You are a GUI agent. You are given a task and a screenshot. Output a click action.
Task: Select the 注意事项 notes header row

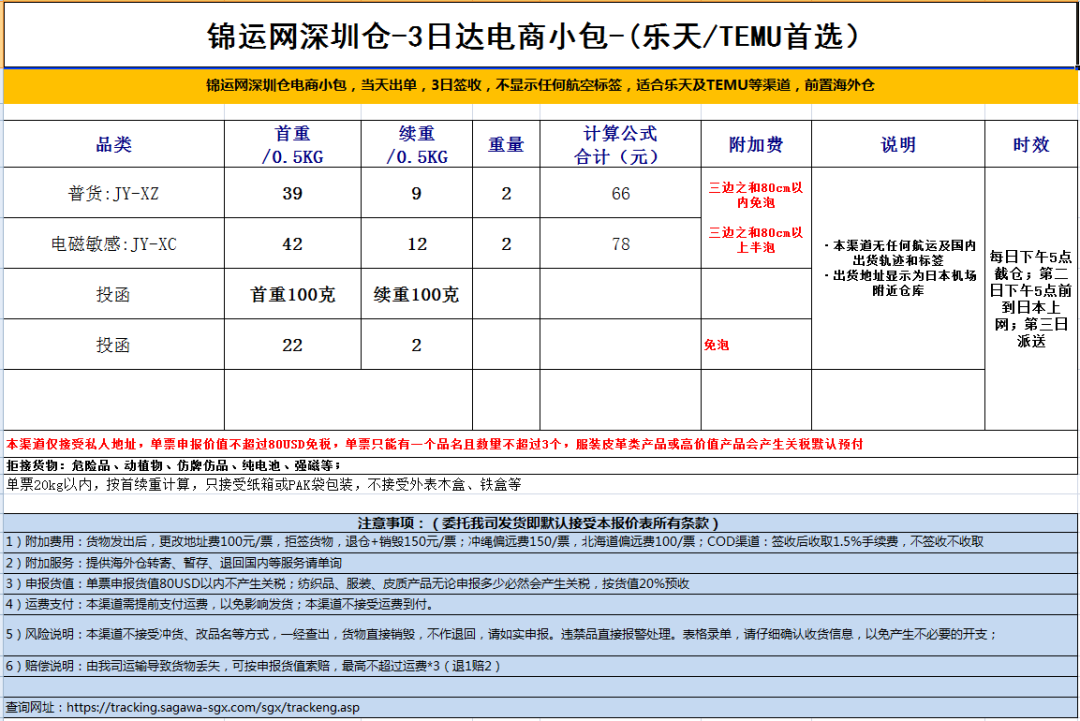[540, 523]
